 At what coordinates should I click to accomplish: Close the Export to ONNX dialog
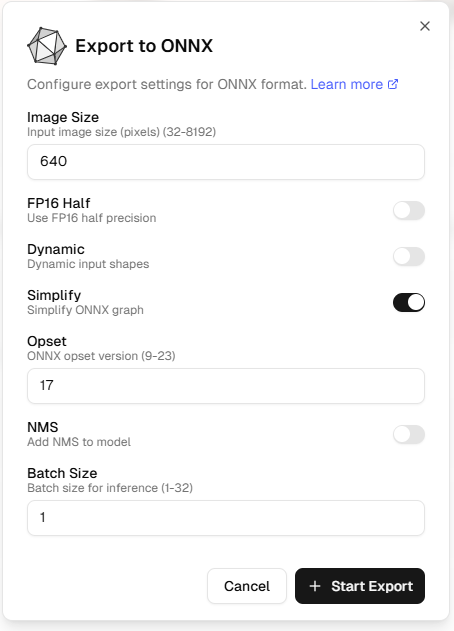pos(425,26)
